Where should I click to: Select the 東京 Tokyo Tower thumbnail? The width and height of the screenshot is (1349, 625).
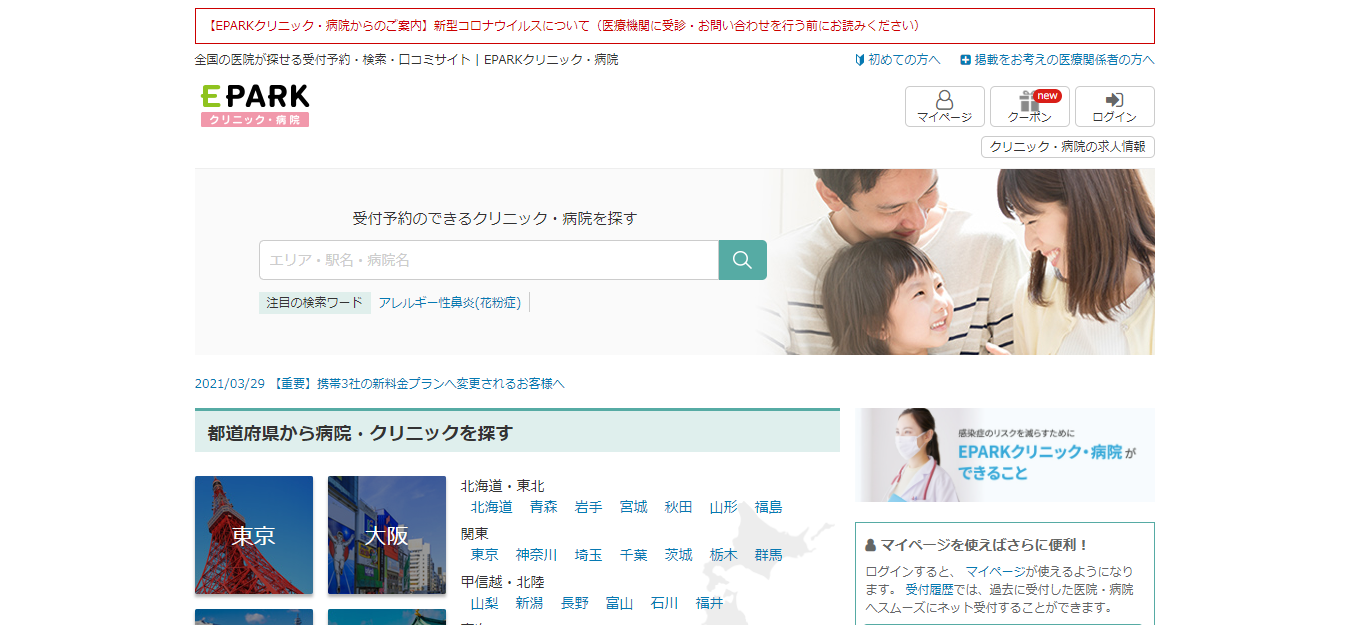point(253,535)
